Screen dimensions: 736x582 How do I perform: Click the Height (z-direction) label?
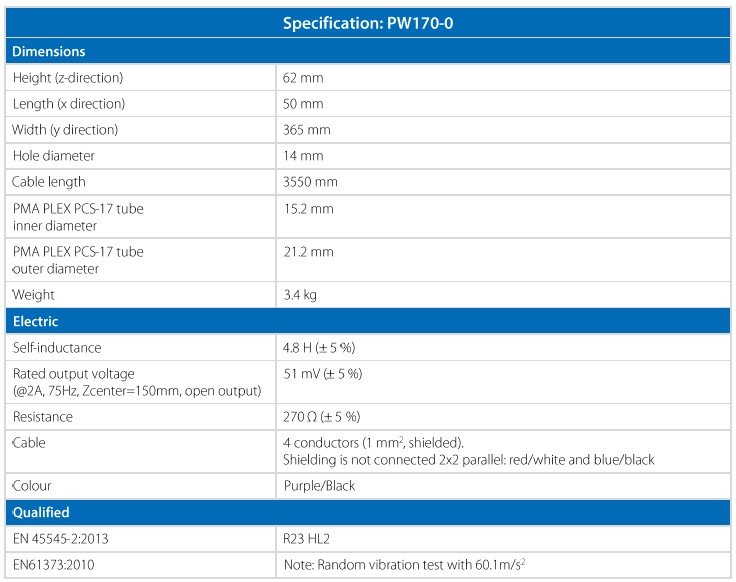[67, 78]
